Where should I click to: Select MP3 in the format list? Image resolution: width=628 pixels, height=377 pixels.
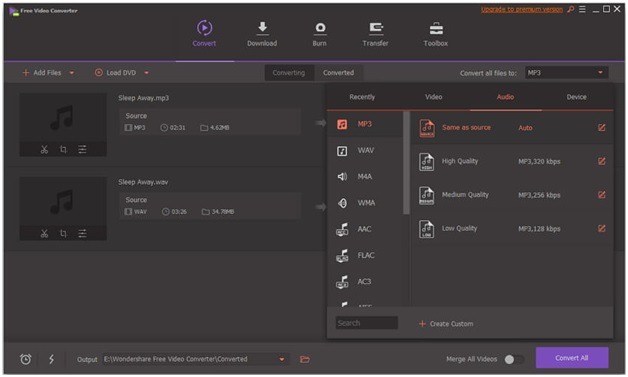coord(365,124)
